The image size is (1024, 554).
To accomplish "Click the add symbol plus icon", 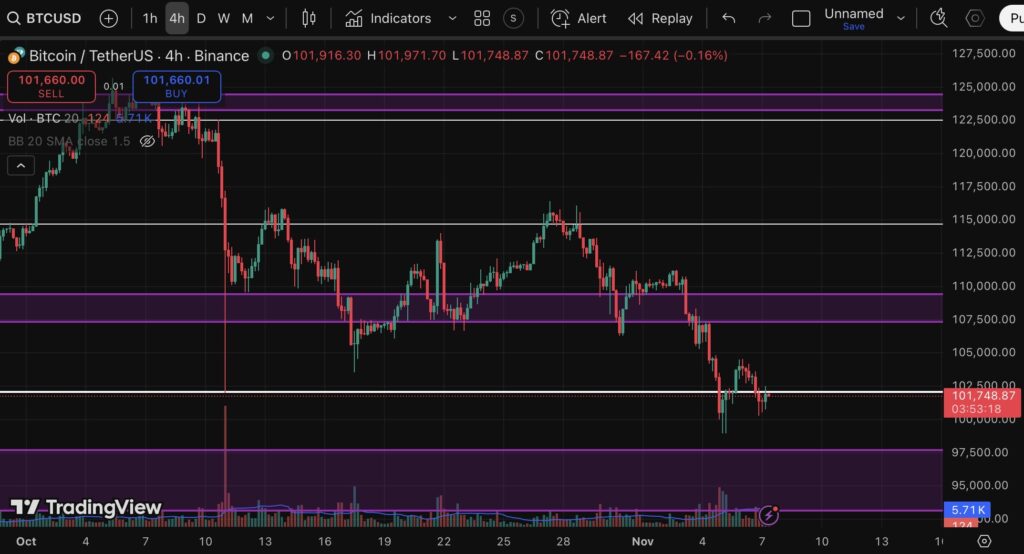I will (x=108, y=18).
